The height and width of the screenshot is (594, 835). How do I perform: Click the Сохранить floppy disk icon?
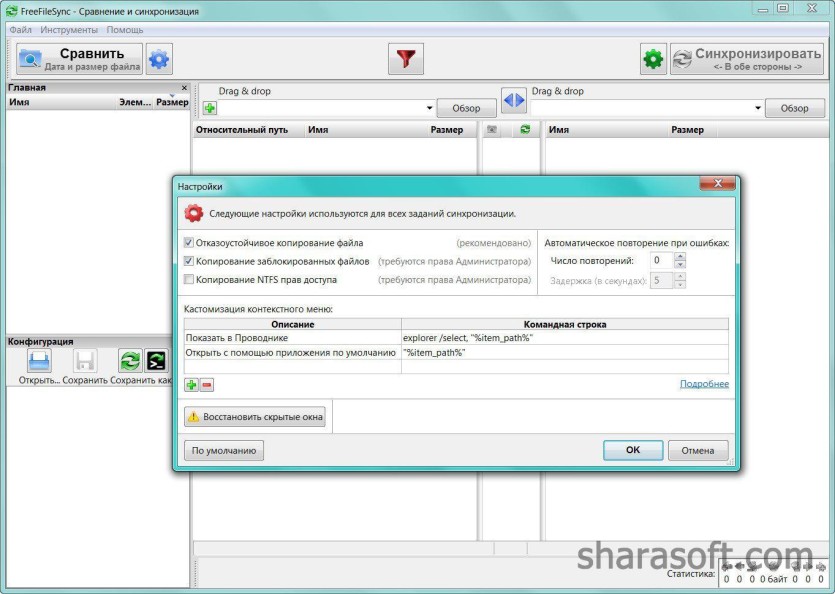pos(85,362)
